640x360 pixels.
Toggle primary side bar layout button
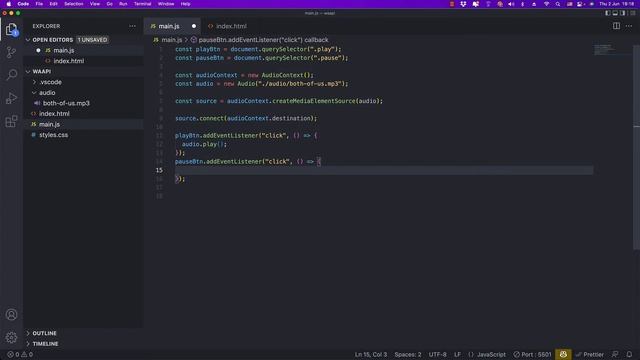pyautogui.click(x=608, y=13)
